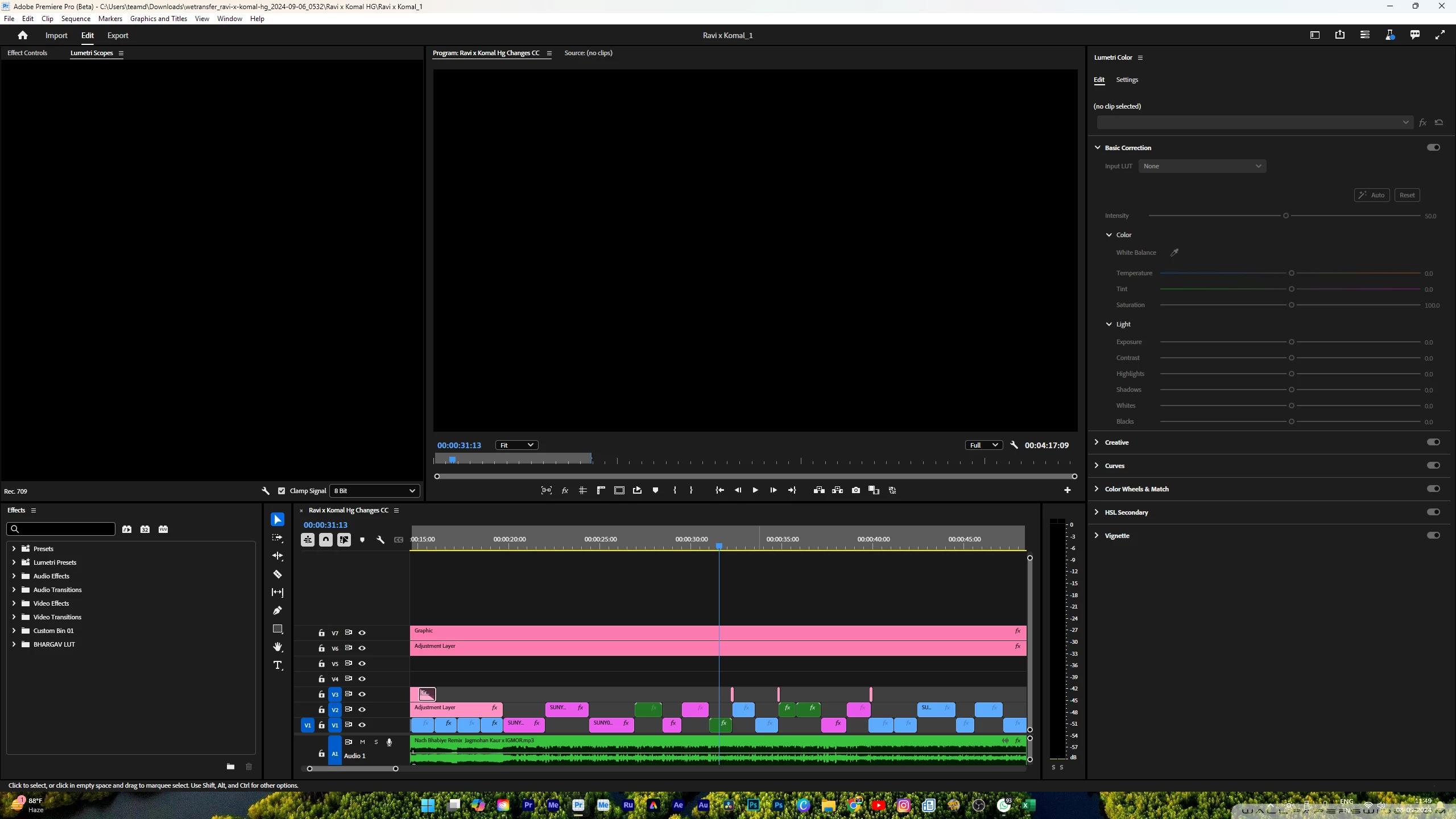Image resolution: width=1456 pixels, height=819 pixels.
Task: Toggle Snap in Timeline magnet icon
Action: 326,540
